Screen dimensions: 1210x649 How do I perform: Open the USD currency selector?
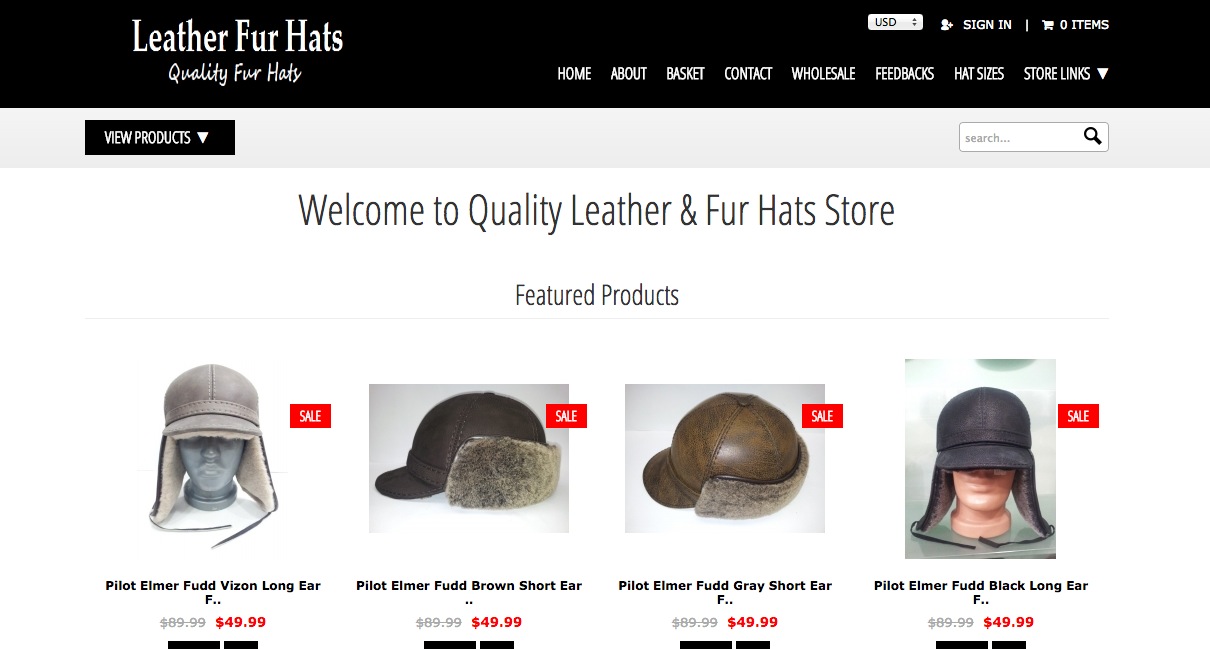[895, 22]
